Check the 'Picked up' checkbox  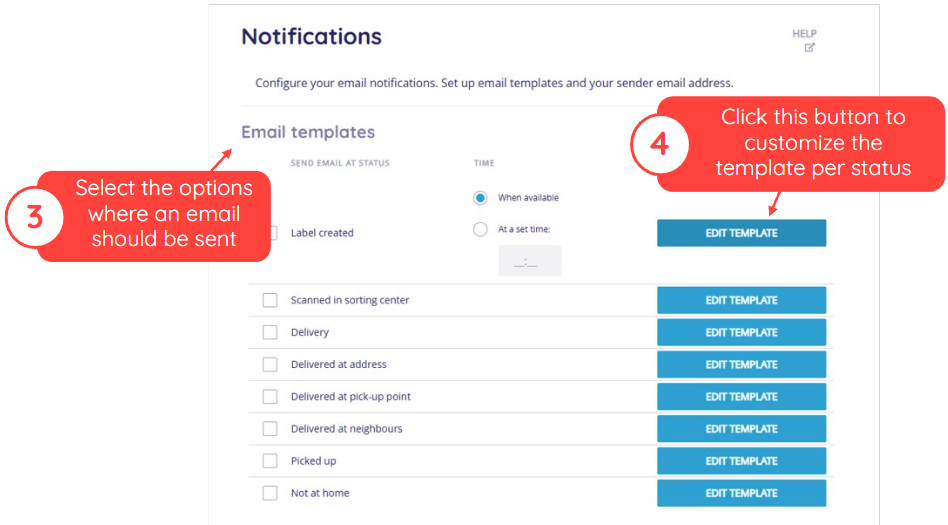pyautogui.click(x=270, y=460)
